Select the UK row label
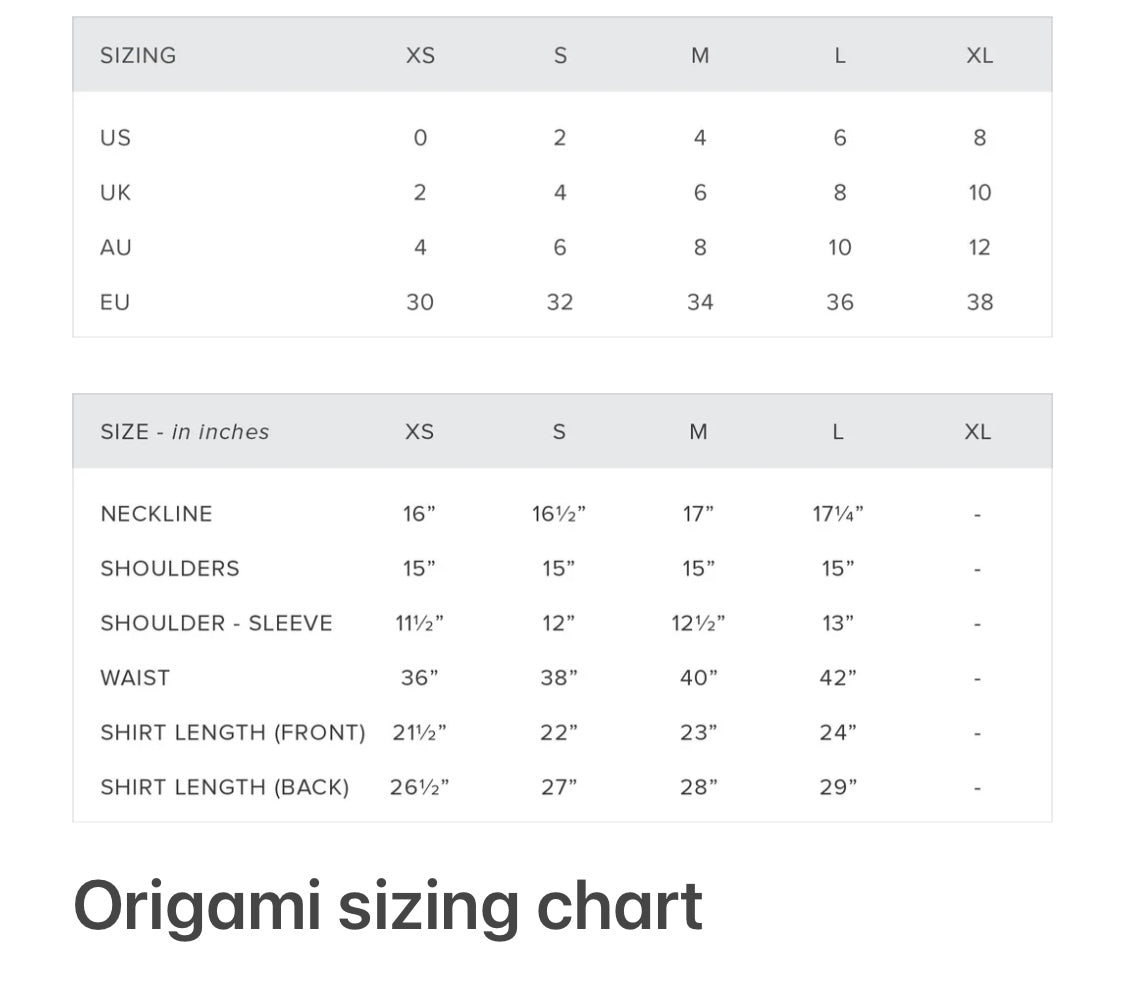This screenshot has height=983, width=1125. tap(115, 193)
